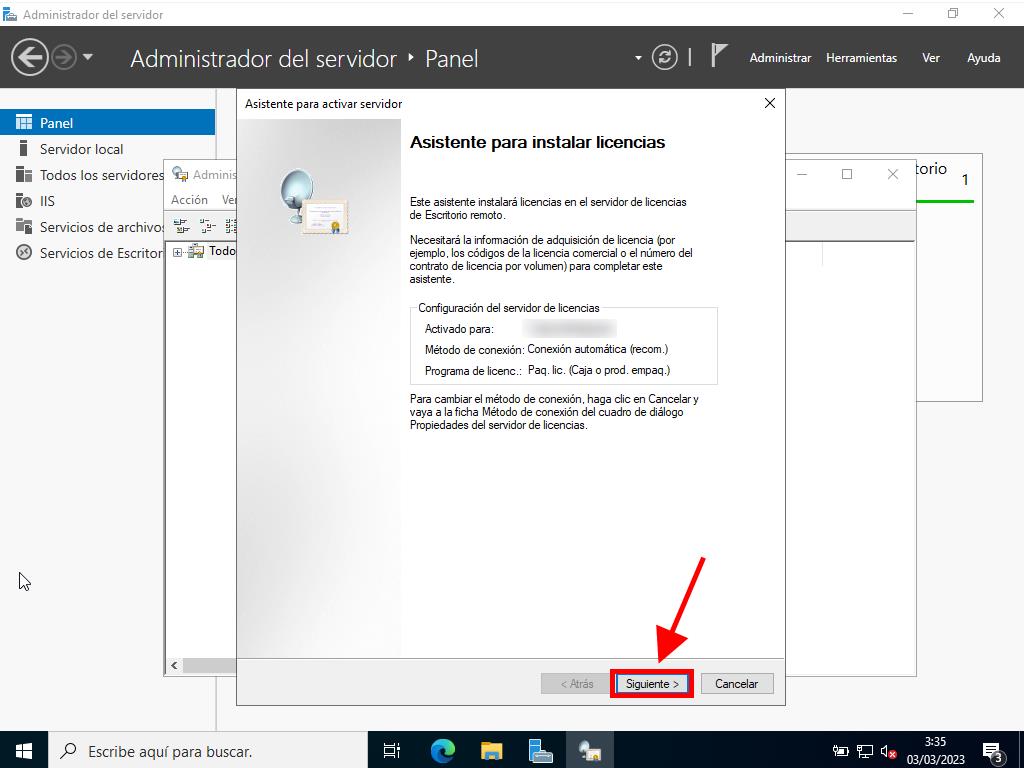Click the Siguiente button in the wizard
The height and width of the screenshot is (768, 1024).
(652, 684)
